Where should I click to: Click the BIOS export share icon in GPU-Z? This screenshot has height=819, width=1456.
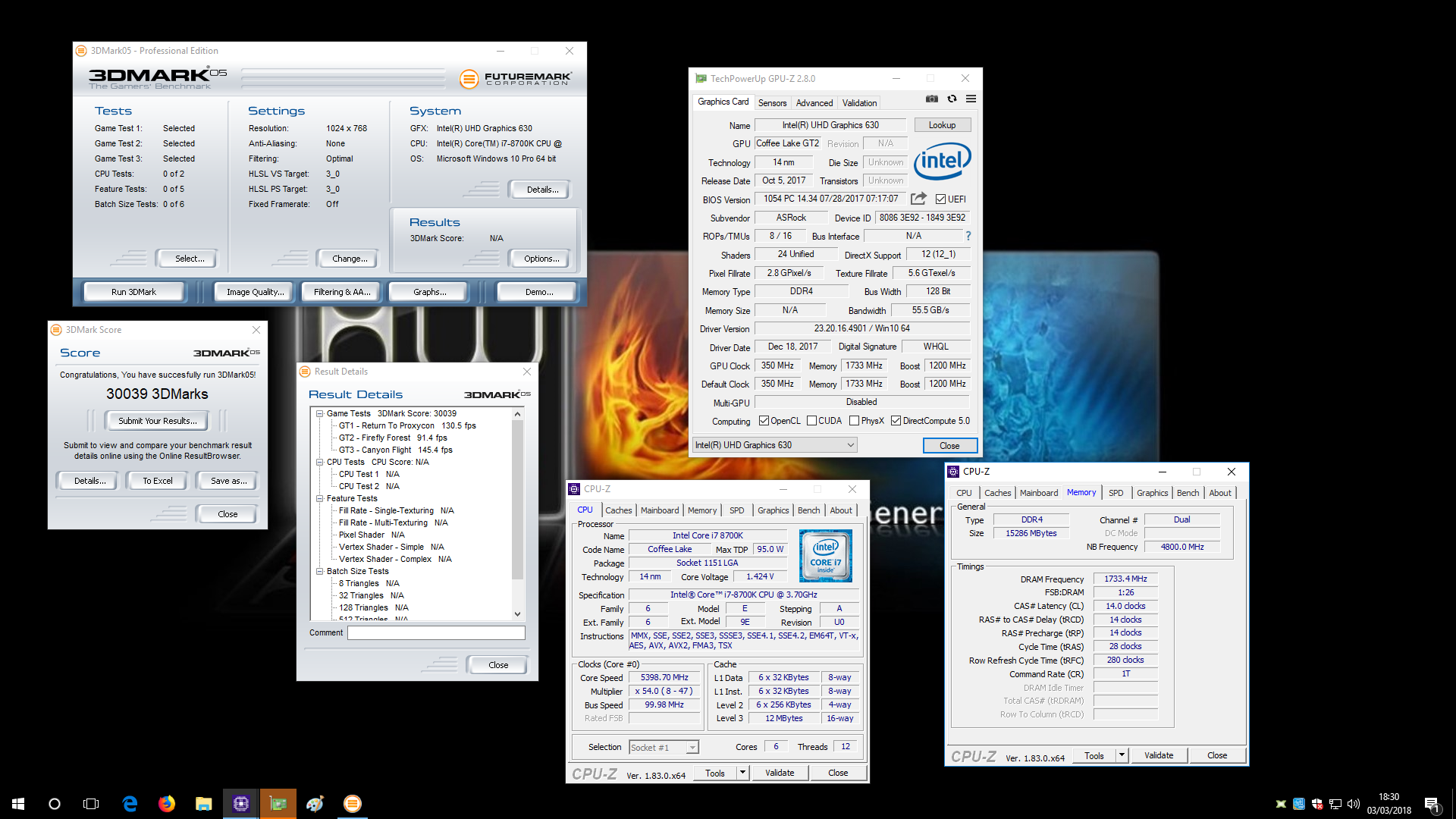click(918, 199)
